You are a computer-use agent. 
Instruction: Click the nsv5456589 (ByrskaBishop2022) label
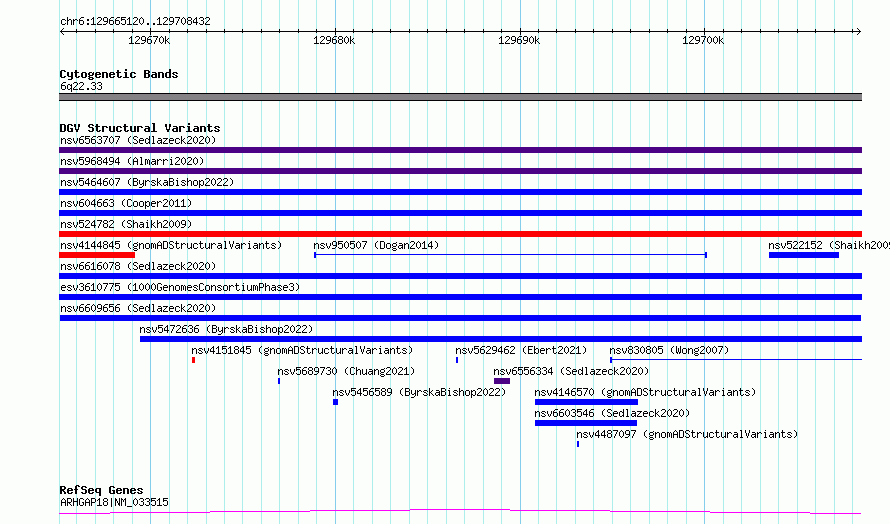coord(419,392)
